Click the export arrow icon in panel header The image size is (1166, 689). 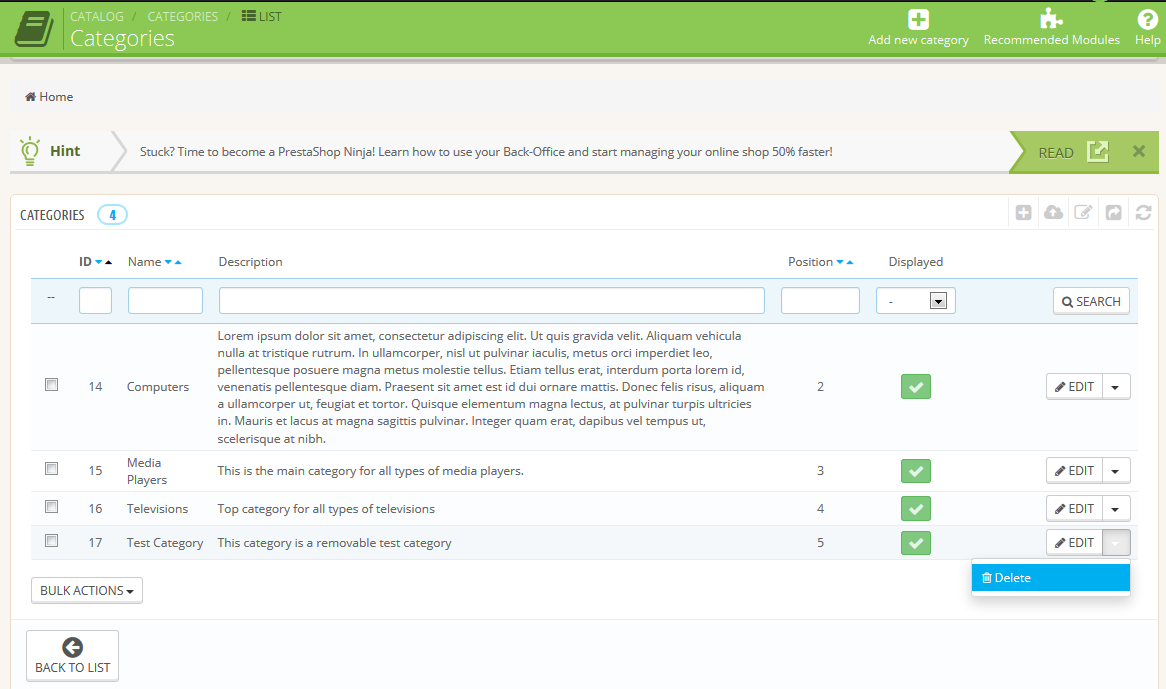pyautogui.click(x=1113, y=212)
